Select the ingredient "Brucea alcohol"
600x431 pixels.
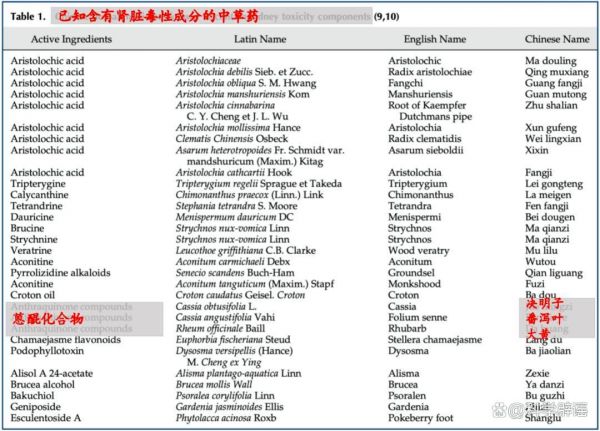(x=42, y=385)
